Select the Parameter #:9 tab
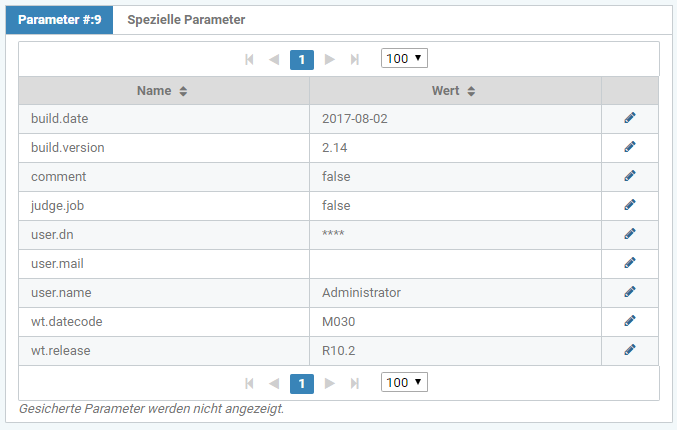 coord(60,20)
